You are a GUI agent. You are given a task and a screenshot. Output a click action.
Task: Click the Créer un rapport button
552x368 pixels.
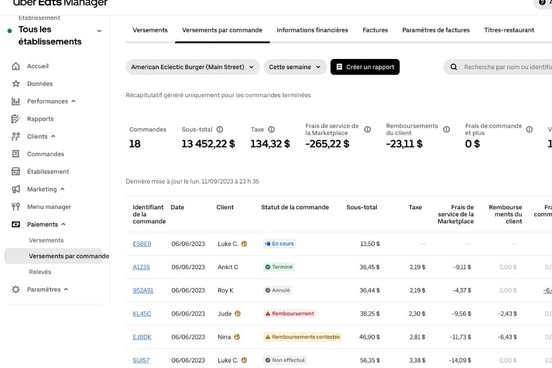(x=365, y=67)
